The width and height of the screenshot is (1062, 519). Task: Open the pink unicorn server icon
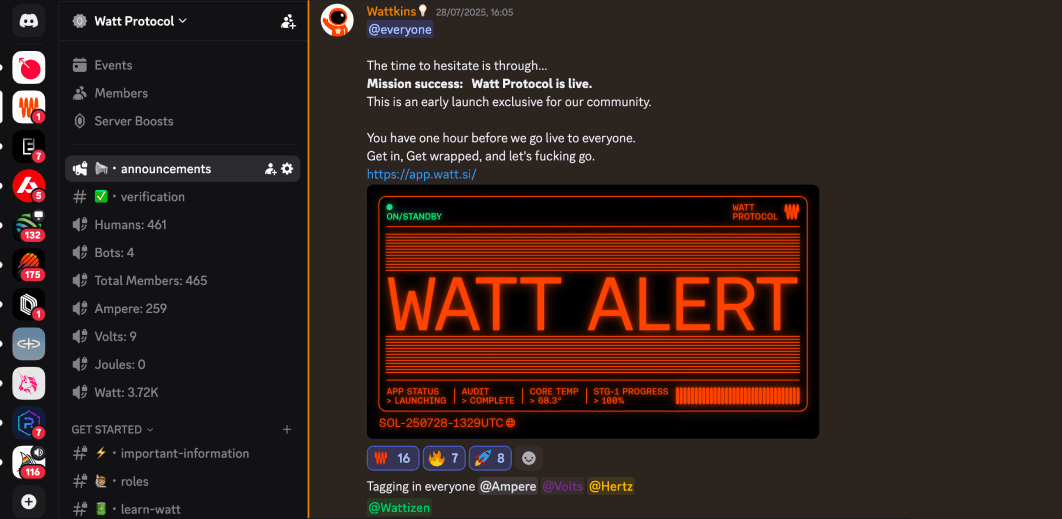28,383
